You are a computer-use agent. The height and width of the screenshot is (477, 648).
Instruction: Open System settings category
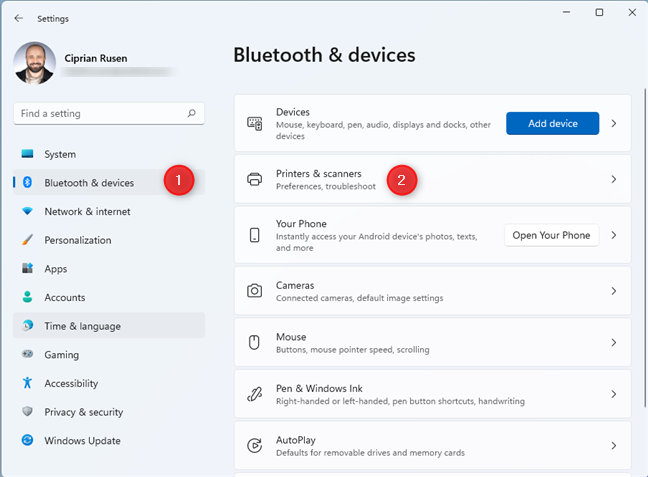click(109, 154)
